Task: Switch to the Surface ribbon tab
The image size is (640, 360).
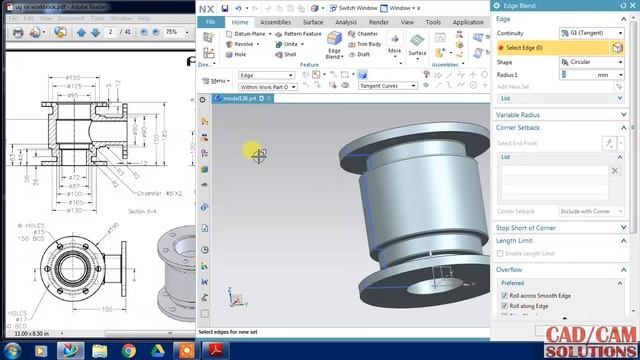Action: click(313, 22)
